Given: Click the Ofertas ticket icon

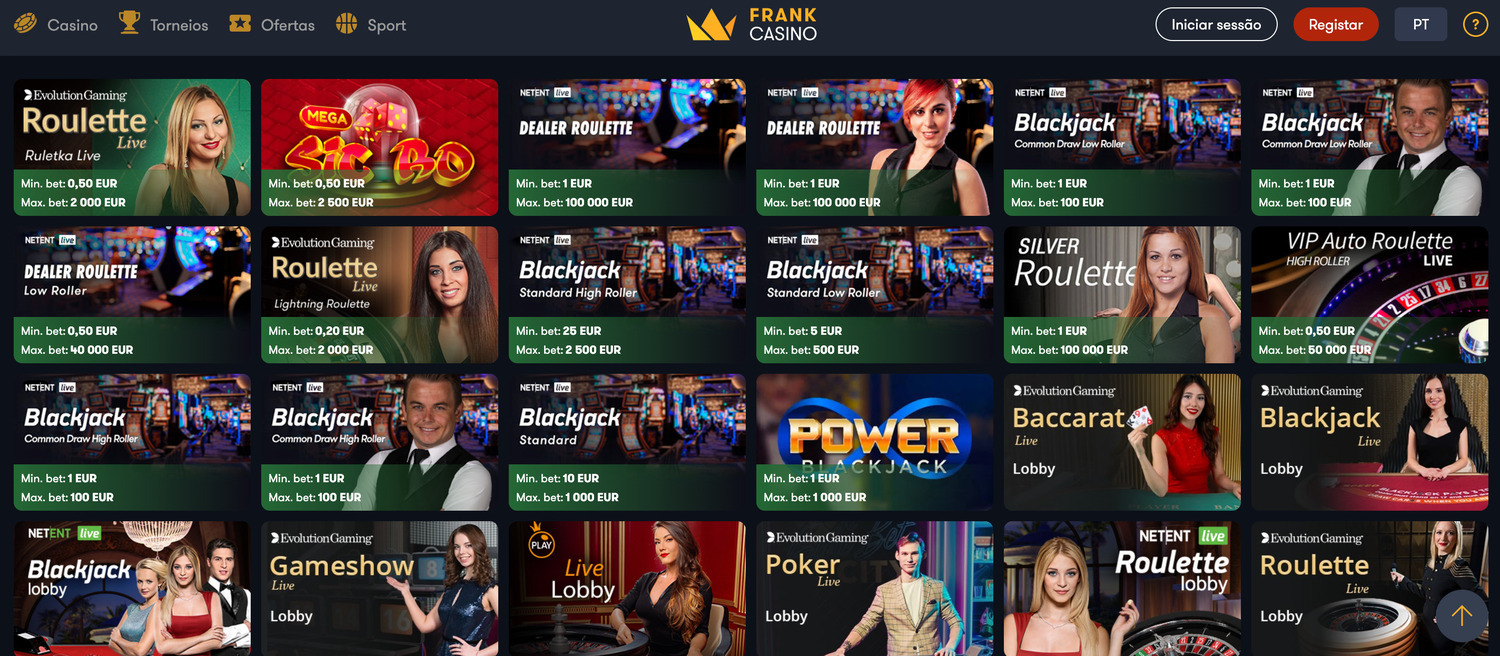Looking at the screenshot, I should (240, 24).
